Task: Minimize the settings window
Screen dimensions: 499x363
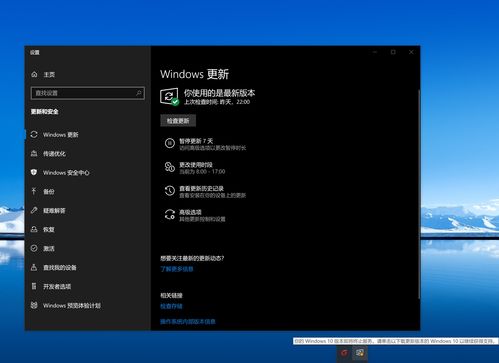Action: click(375, 52)
